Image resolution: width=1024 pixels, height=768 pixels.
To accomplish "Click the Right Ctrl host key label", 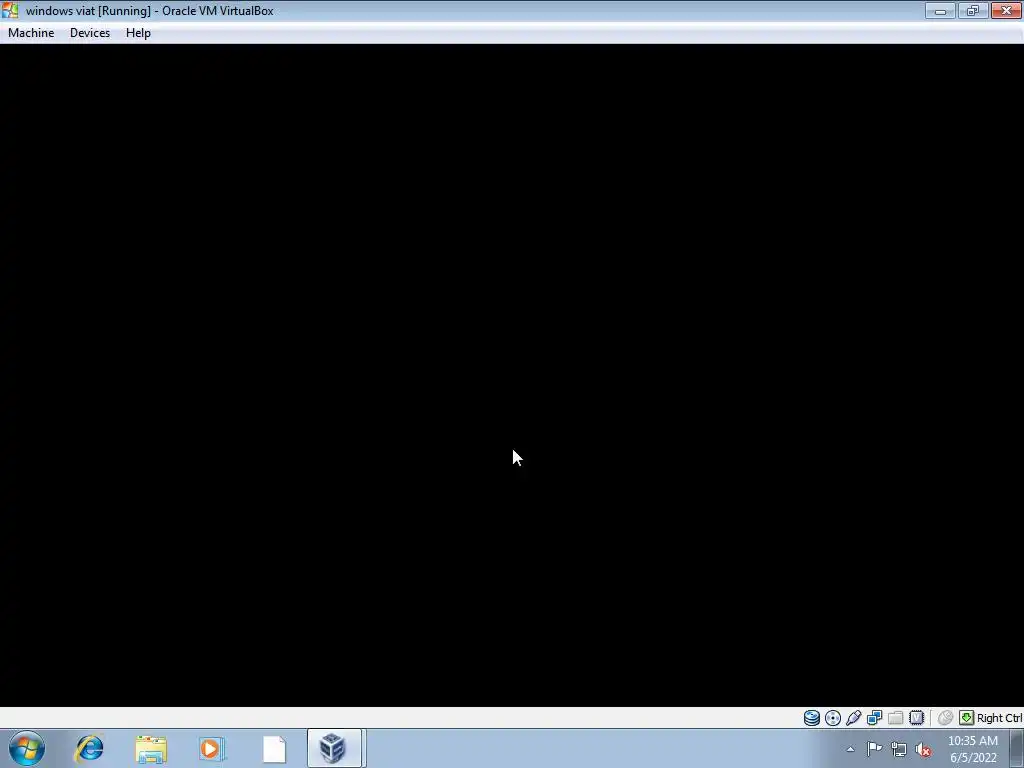I will coord(999,718).
